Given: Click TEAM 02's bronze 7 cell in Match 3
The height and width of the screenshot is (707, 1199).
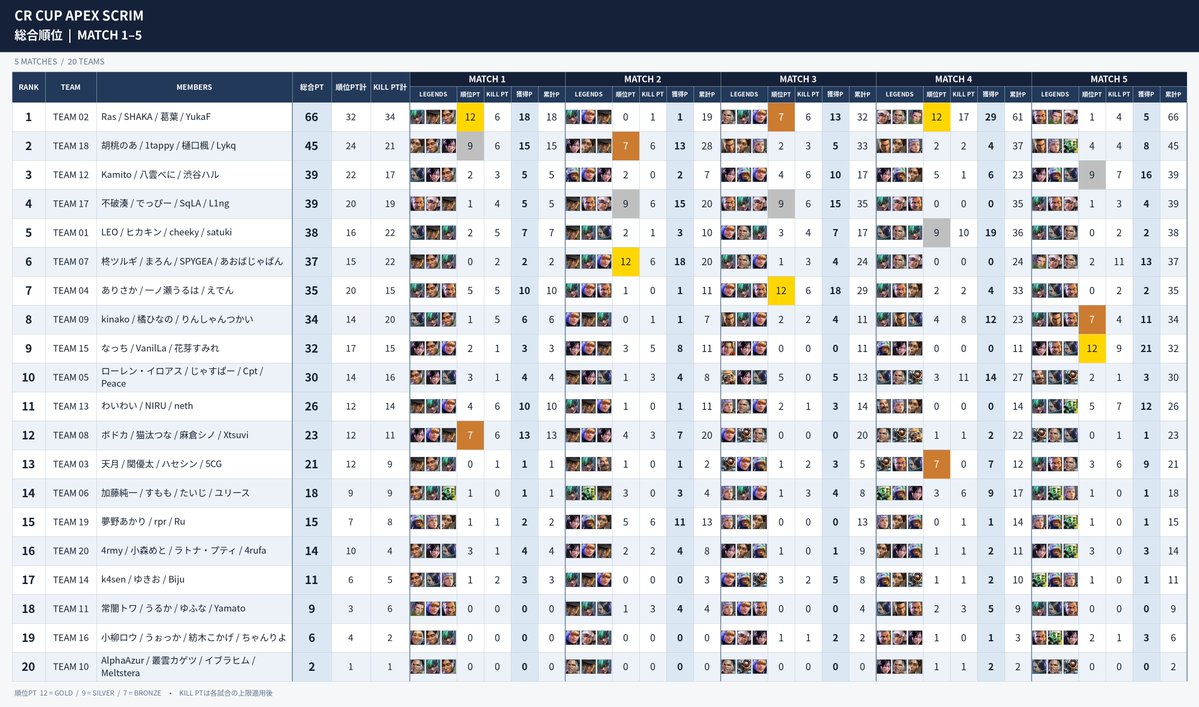Looking at the screenshot, I should click(x=781, y=117).
